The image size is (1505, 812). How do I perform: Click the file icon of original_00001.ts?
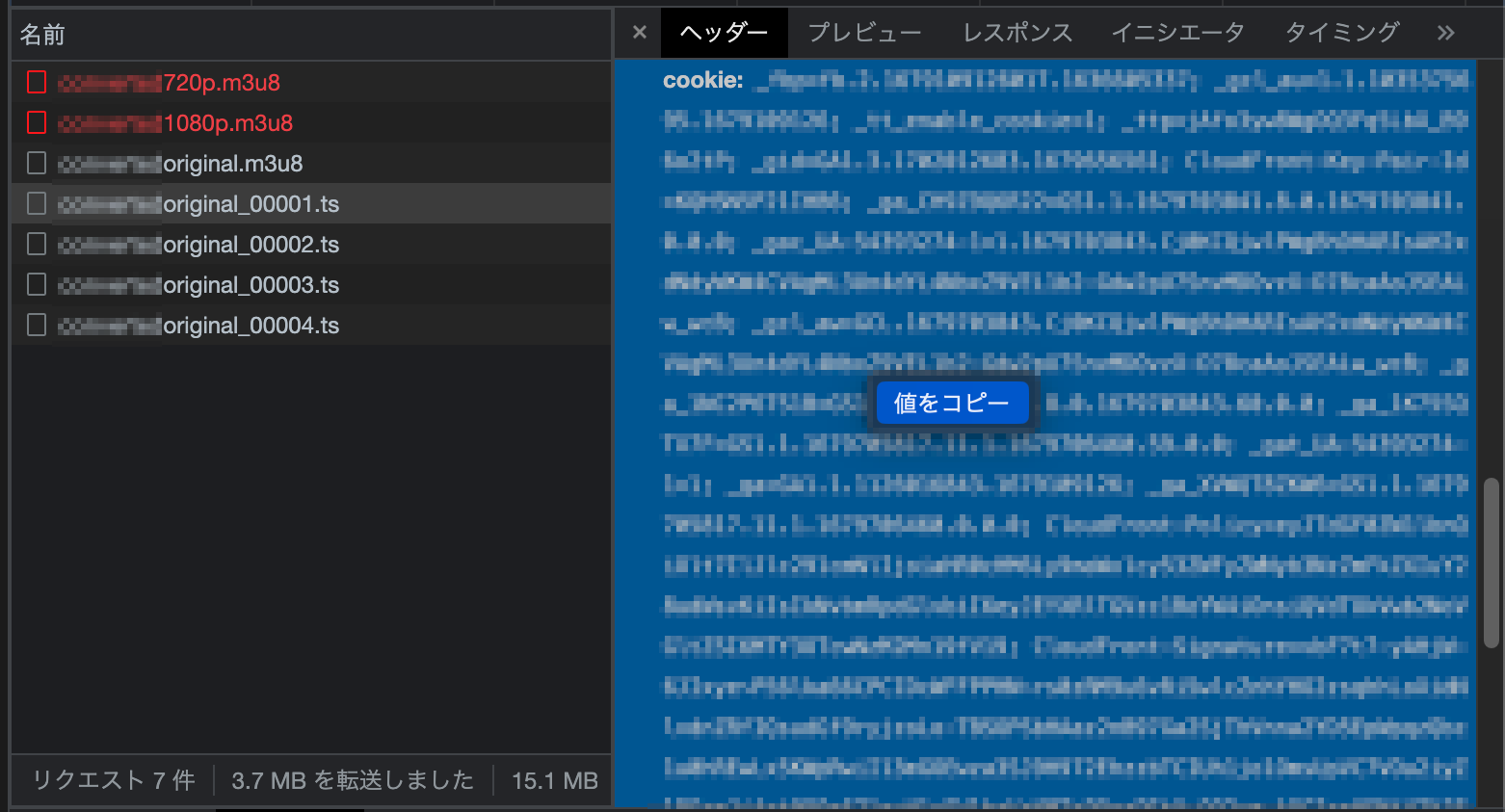click(x=37, y=204)
